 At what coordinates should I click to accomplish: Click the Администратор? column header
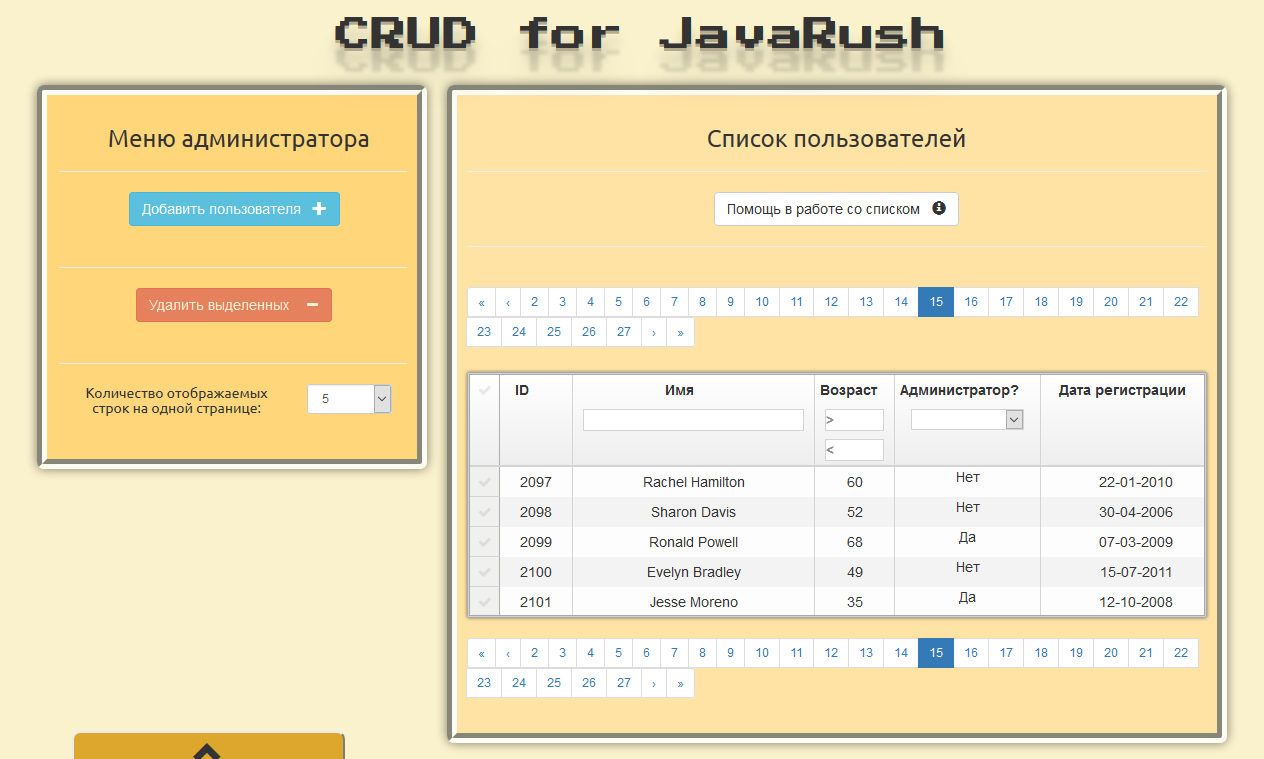[959, 390]
